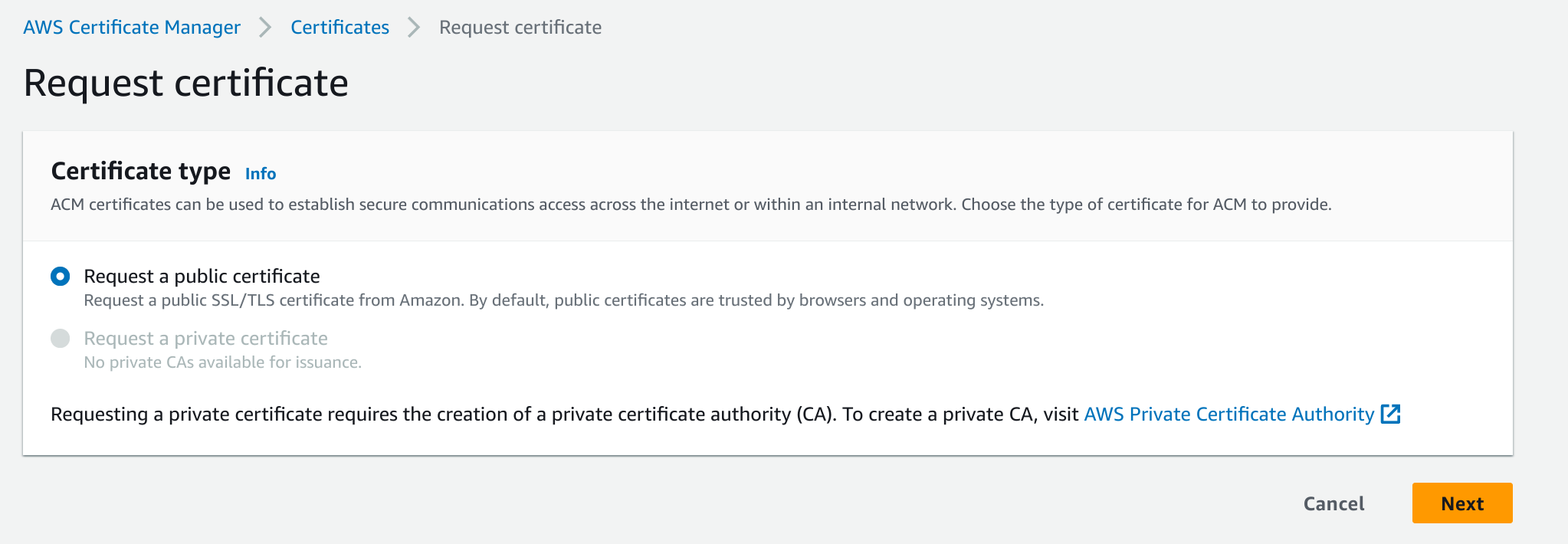Click the 'Request a private certificate' label text

coord(205,338)
